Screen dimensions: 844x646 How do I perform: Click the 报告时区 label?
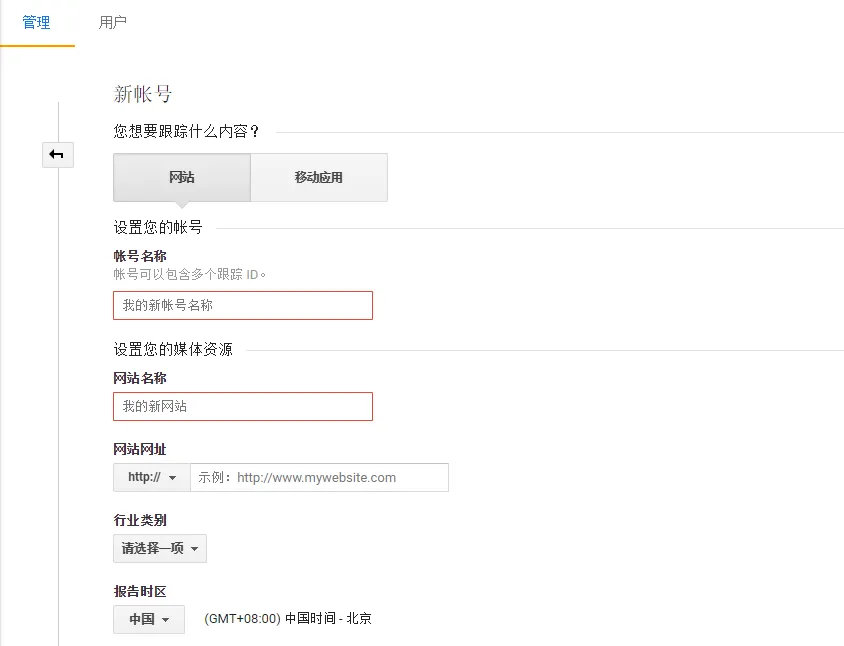tap(140, 591)
